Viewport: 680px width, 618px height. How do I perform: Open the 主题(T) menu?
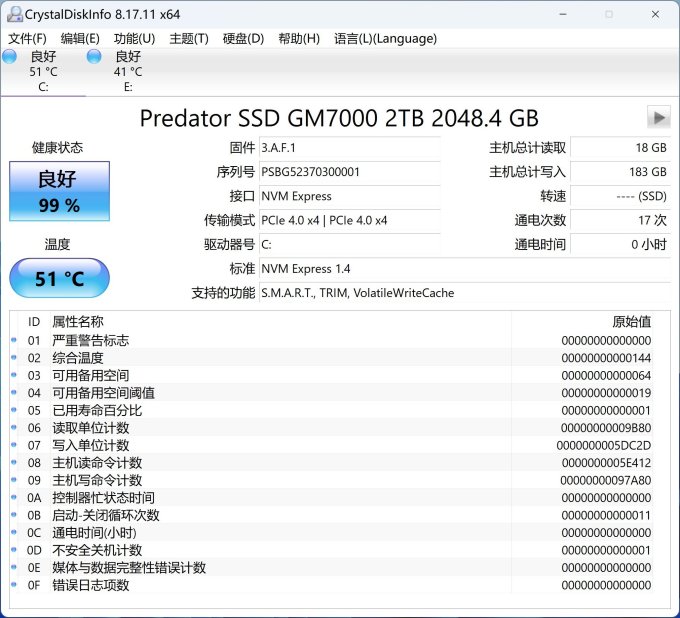(189, 39)
